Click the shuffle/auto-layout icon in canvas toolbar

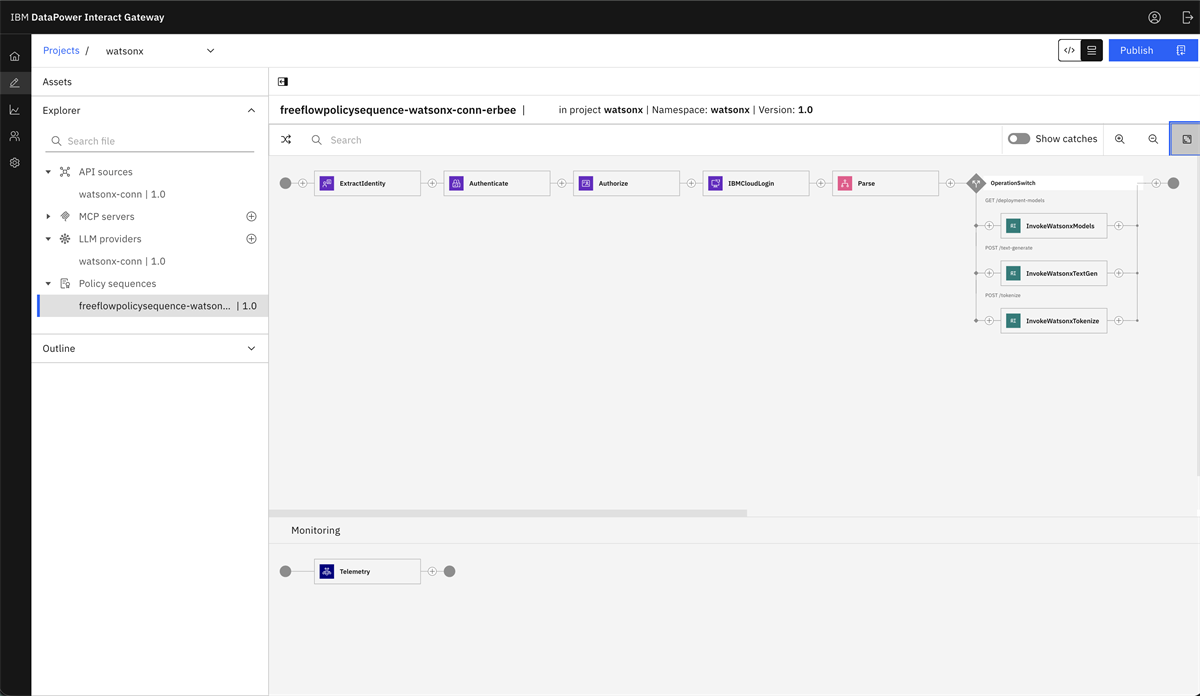point(286,140)
